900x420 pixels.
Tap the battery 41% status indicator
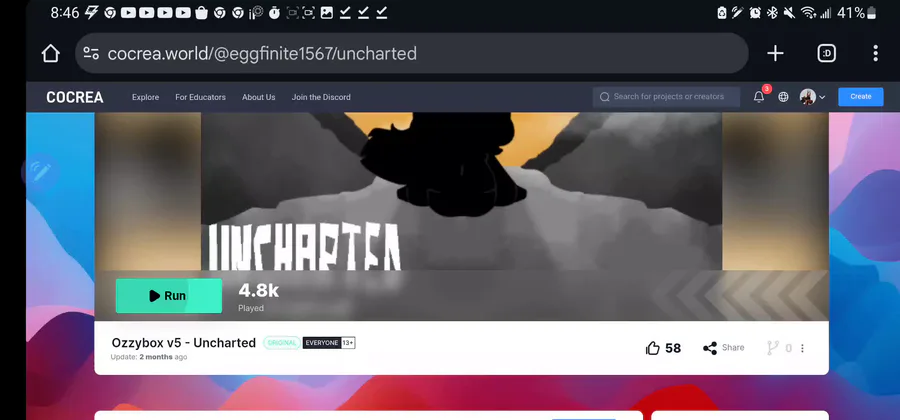tap(856, 13)
